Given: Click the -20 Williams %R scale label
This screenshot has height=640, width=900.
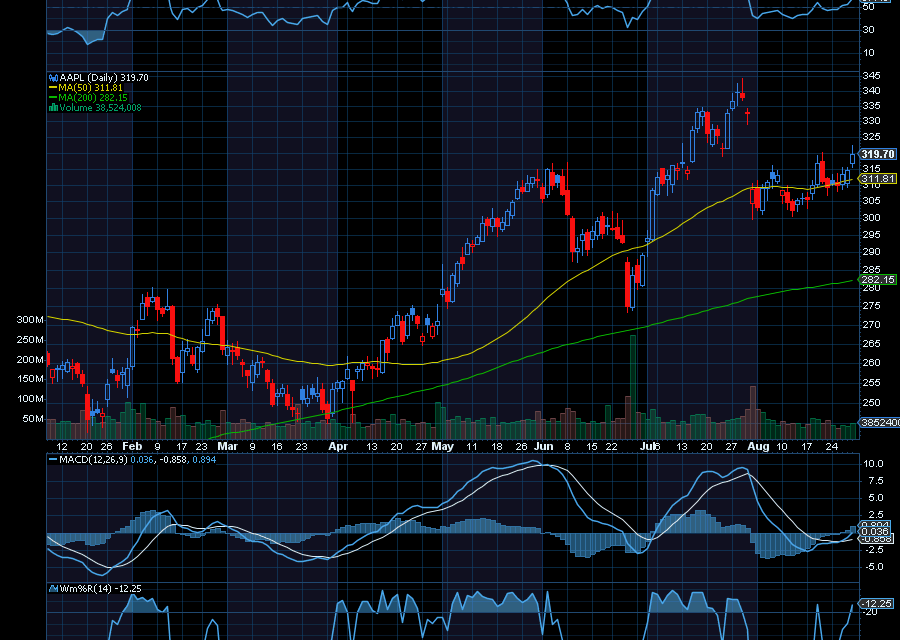Looking at the screenshot, I should coord(872,612).
